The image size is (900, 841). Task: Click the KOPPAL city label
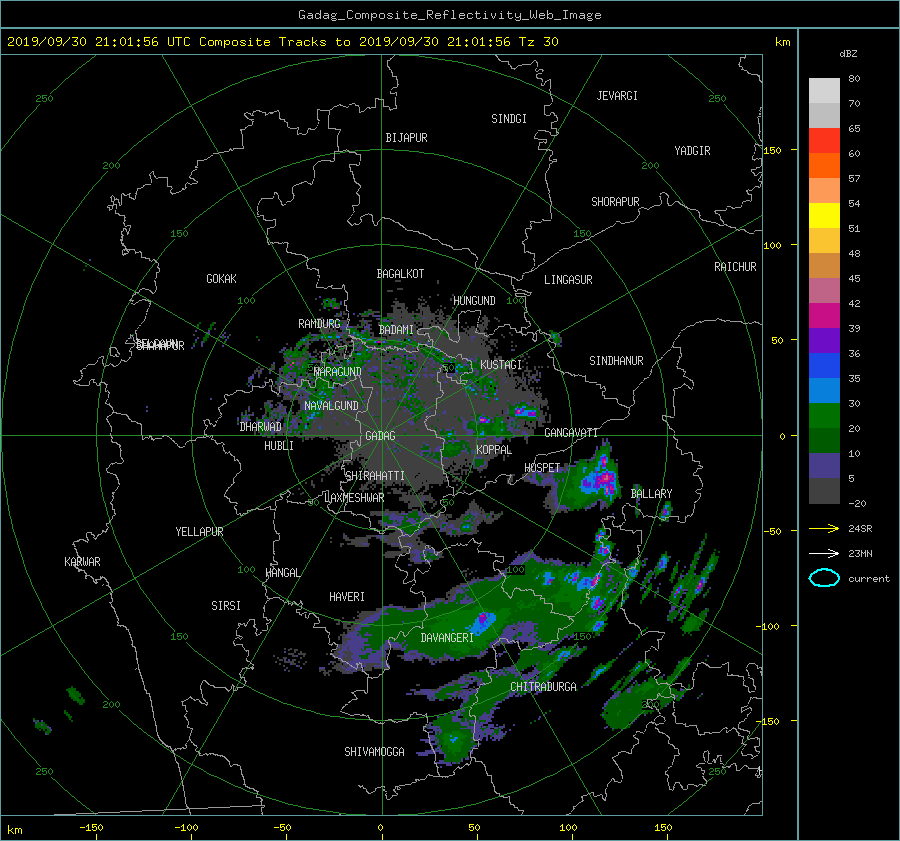point(494,450)
